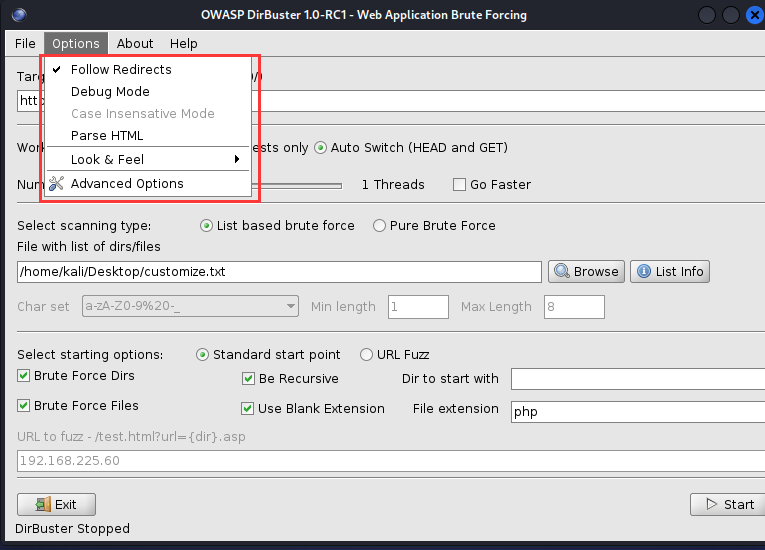The image size is (765, 550).
Task: Click the Max Length field
Action: coord(574,306)
